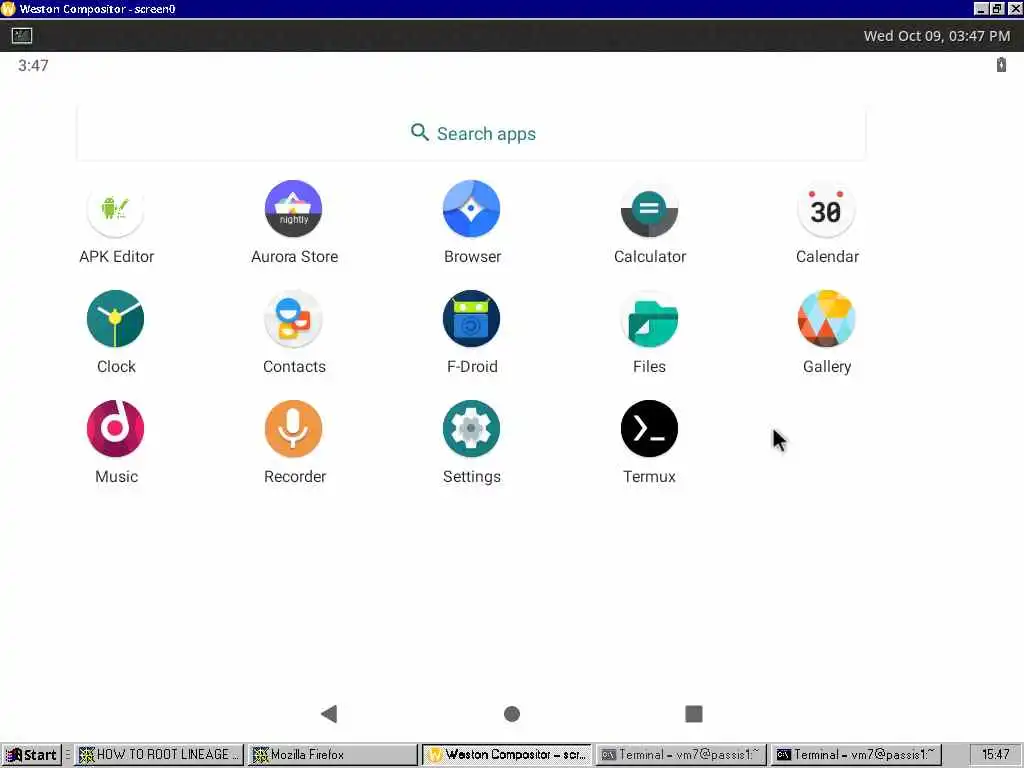
Task: Select Weston Compositor taskbar button
Action: click(x=507, y=755)
